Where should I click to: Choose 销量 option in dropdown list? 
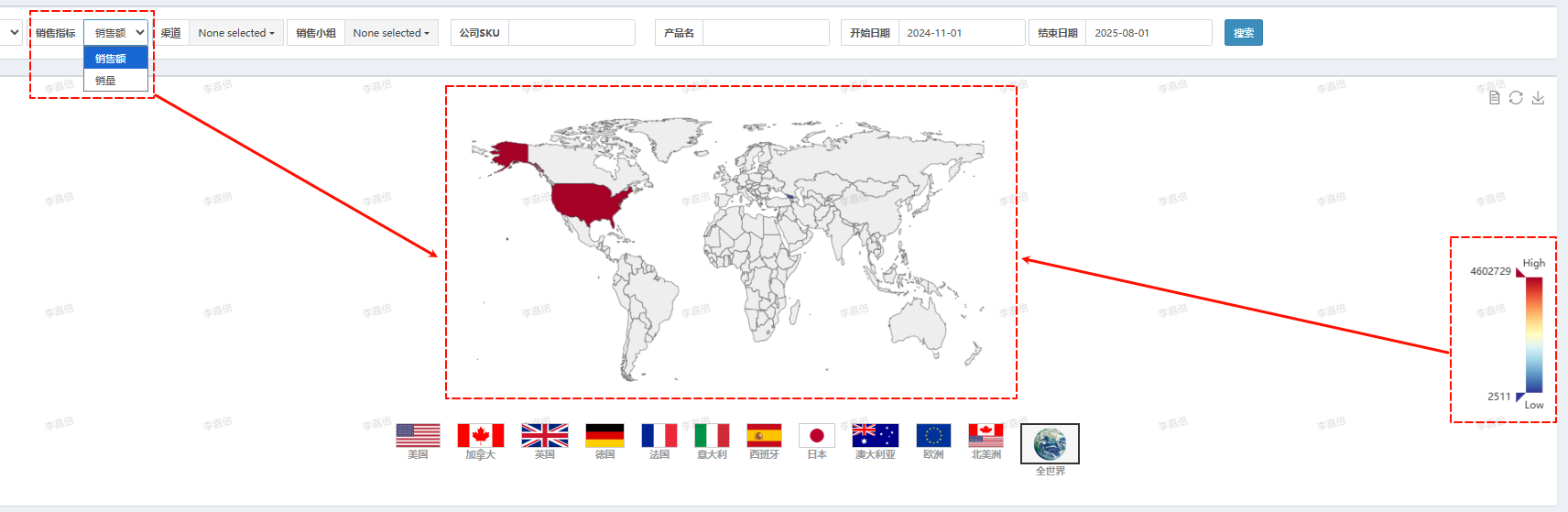click(x=115, y=81)
